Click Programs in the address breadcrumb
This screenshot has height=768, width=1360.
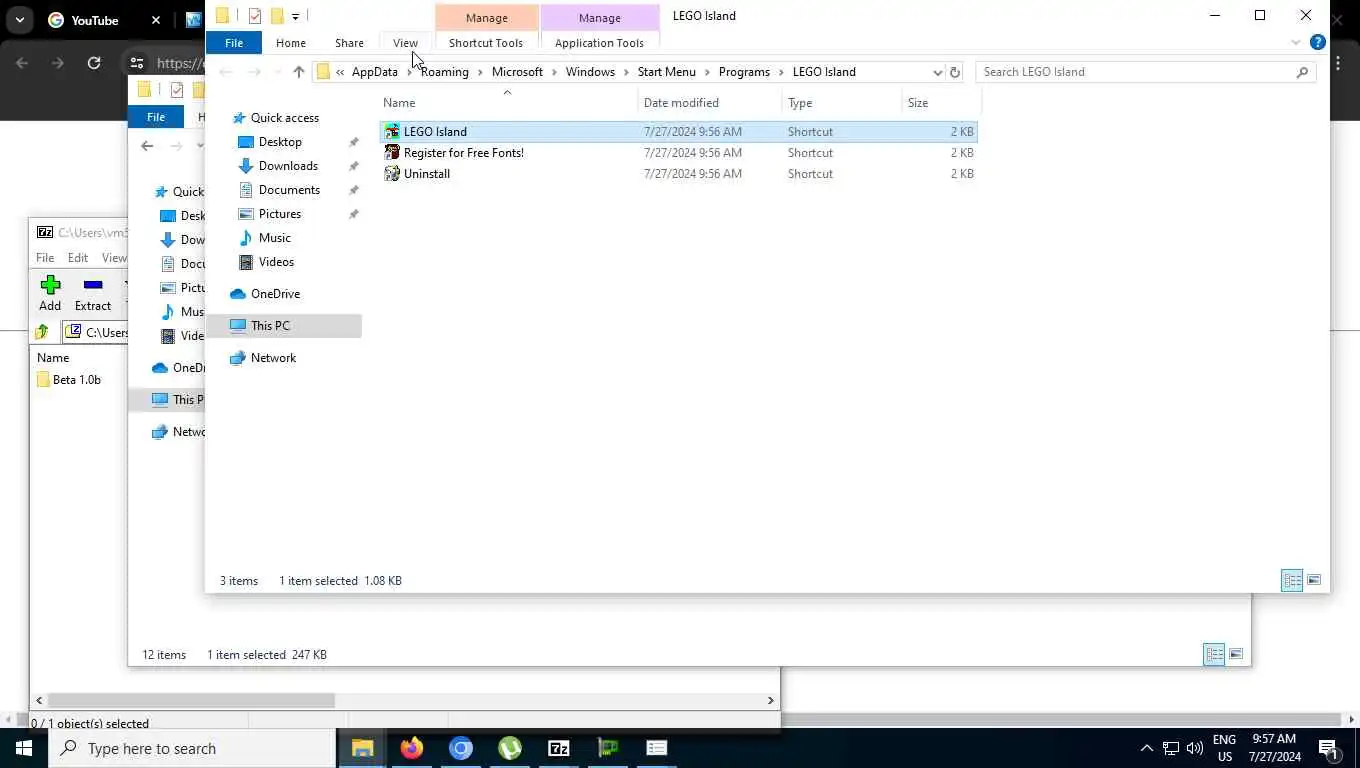tap(744, 72)
